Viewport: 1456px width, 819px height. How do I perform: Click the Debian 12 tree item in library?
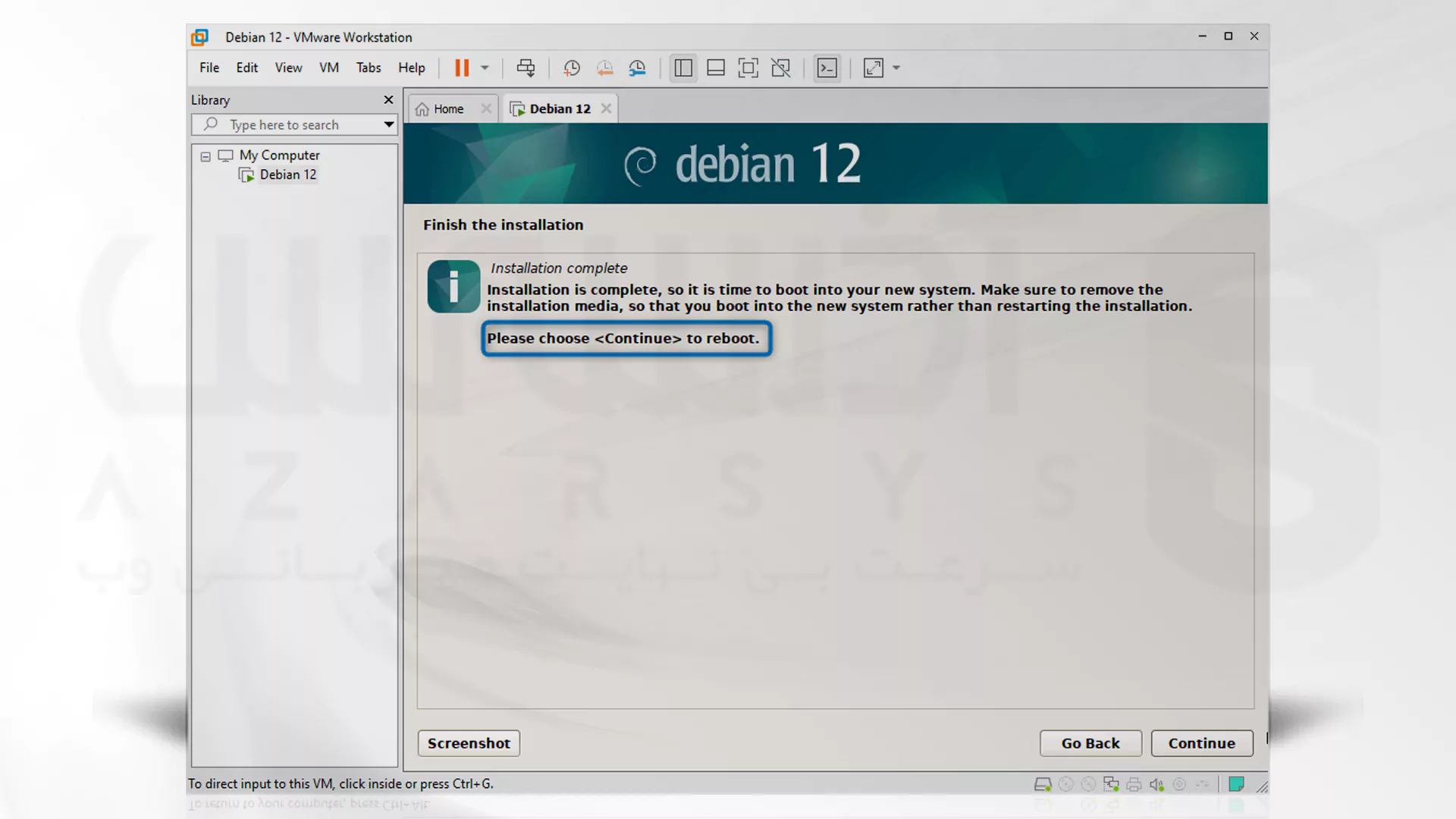point(288,175)
